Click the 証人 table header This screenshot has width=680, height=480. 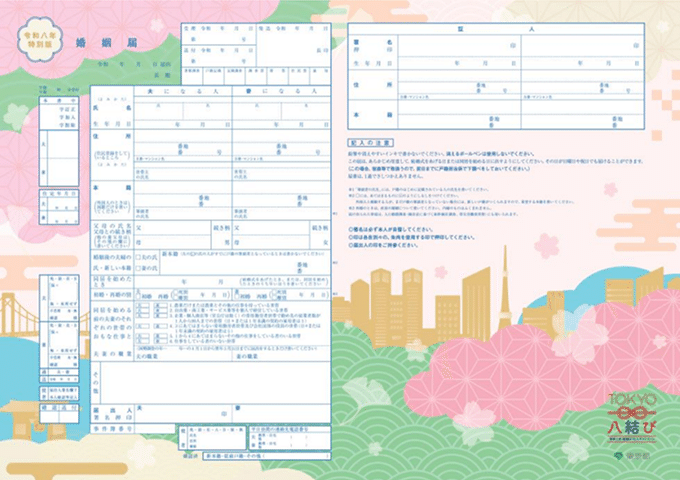pyautogui.click(x=496, y=29)
